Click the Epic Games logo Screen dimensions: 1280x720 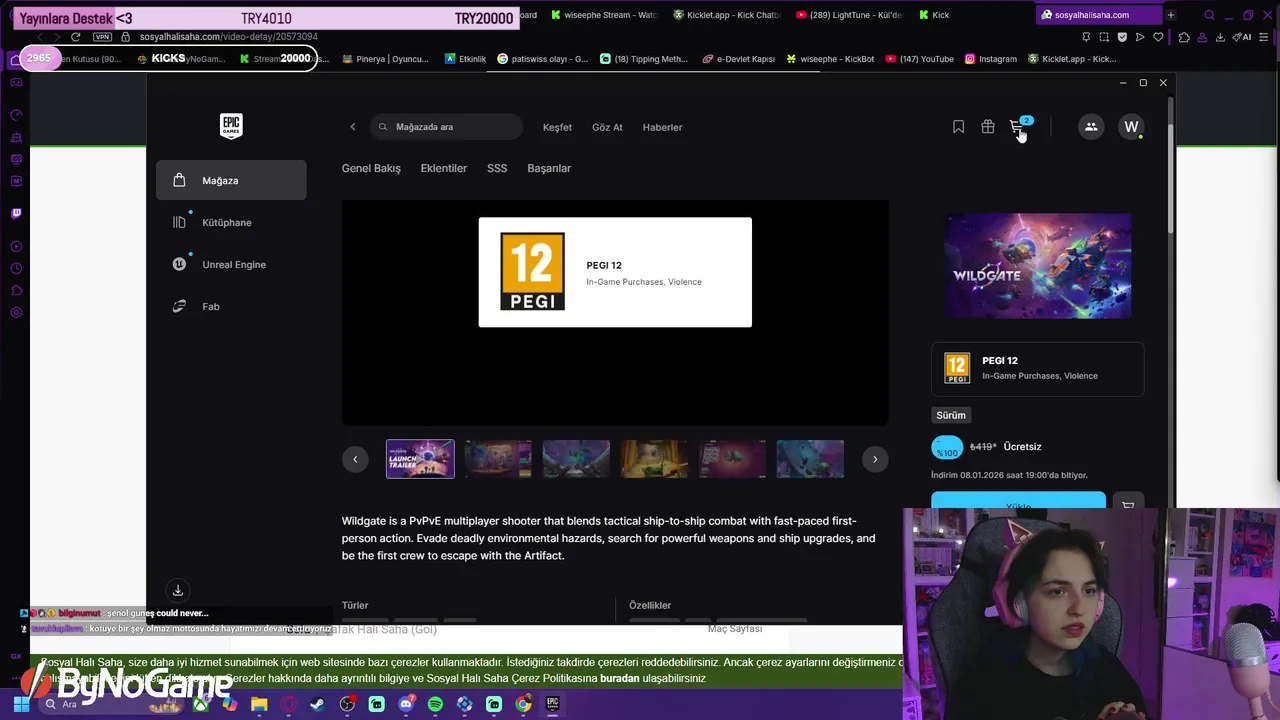[x=231, y=126]
